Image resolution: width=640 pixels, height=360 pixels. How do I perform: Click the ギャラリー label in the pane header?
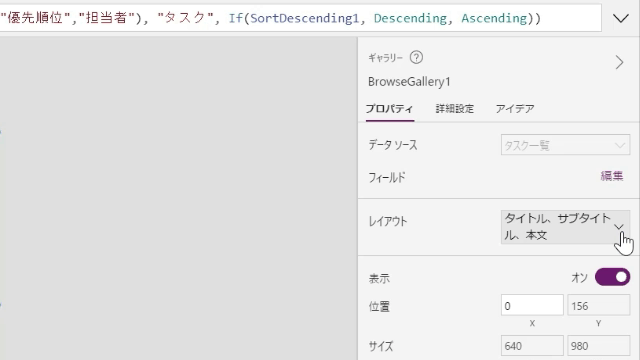click(x=385, y=58)
